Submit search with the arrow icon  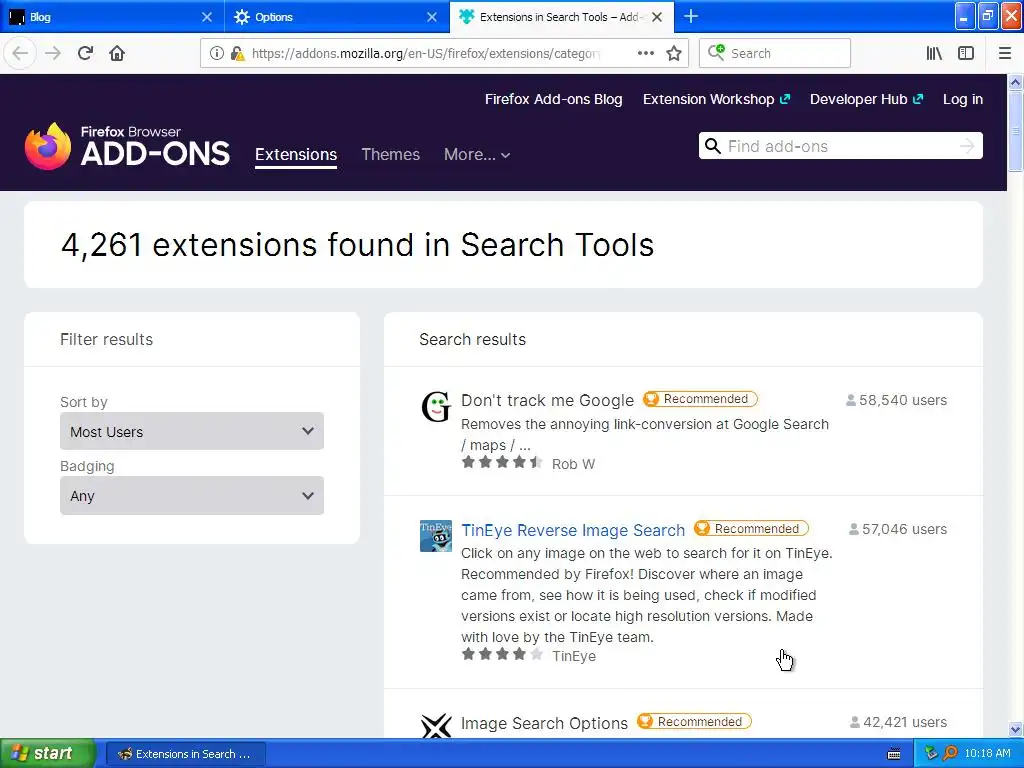(x=967, y=146)
